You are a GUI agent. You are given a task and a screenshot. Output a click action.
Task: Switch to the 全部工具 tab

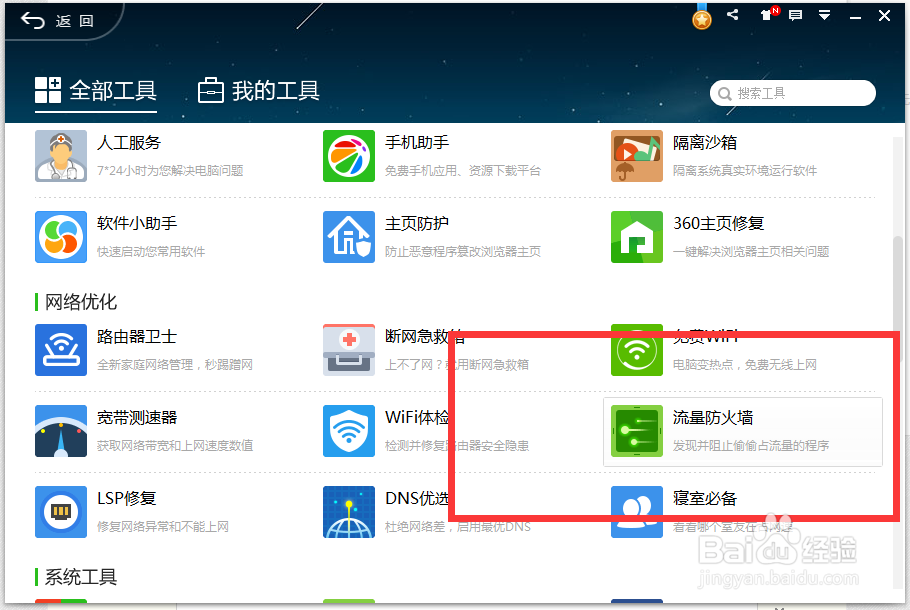(x=96, y=91)
